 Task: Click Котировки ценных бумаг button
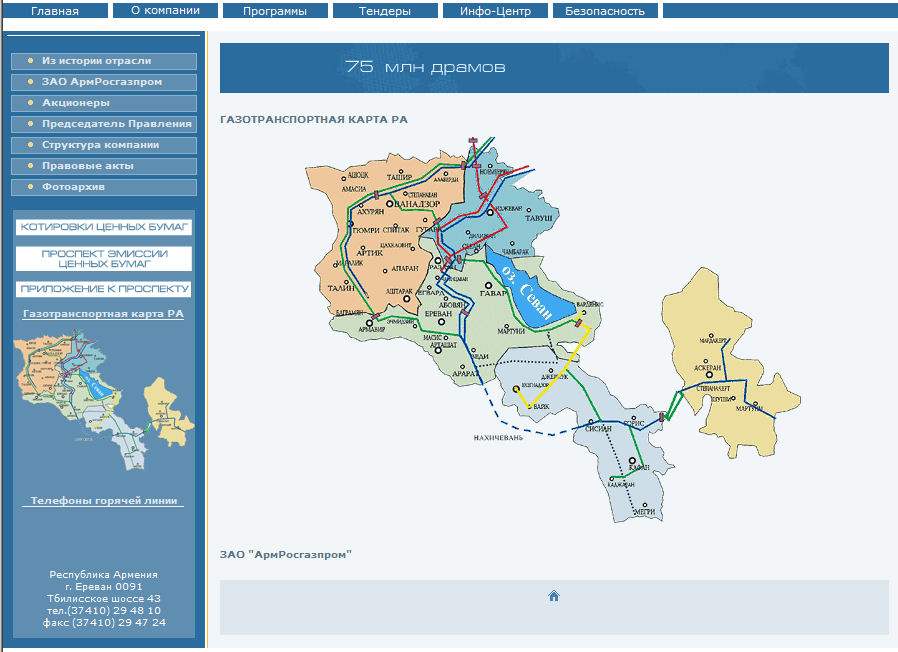(104, 227)
